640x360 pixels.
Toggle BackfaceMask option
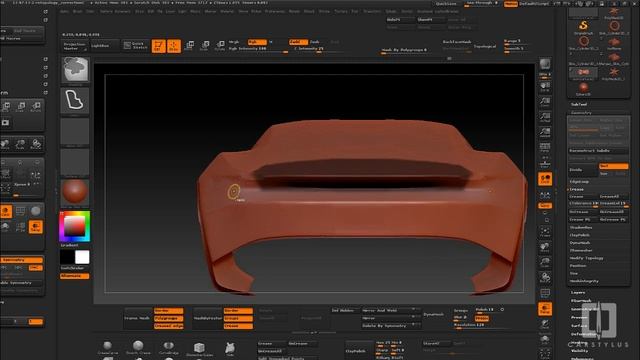(x=457, y=42)
